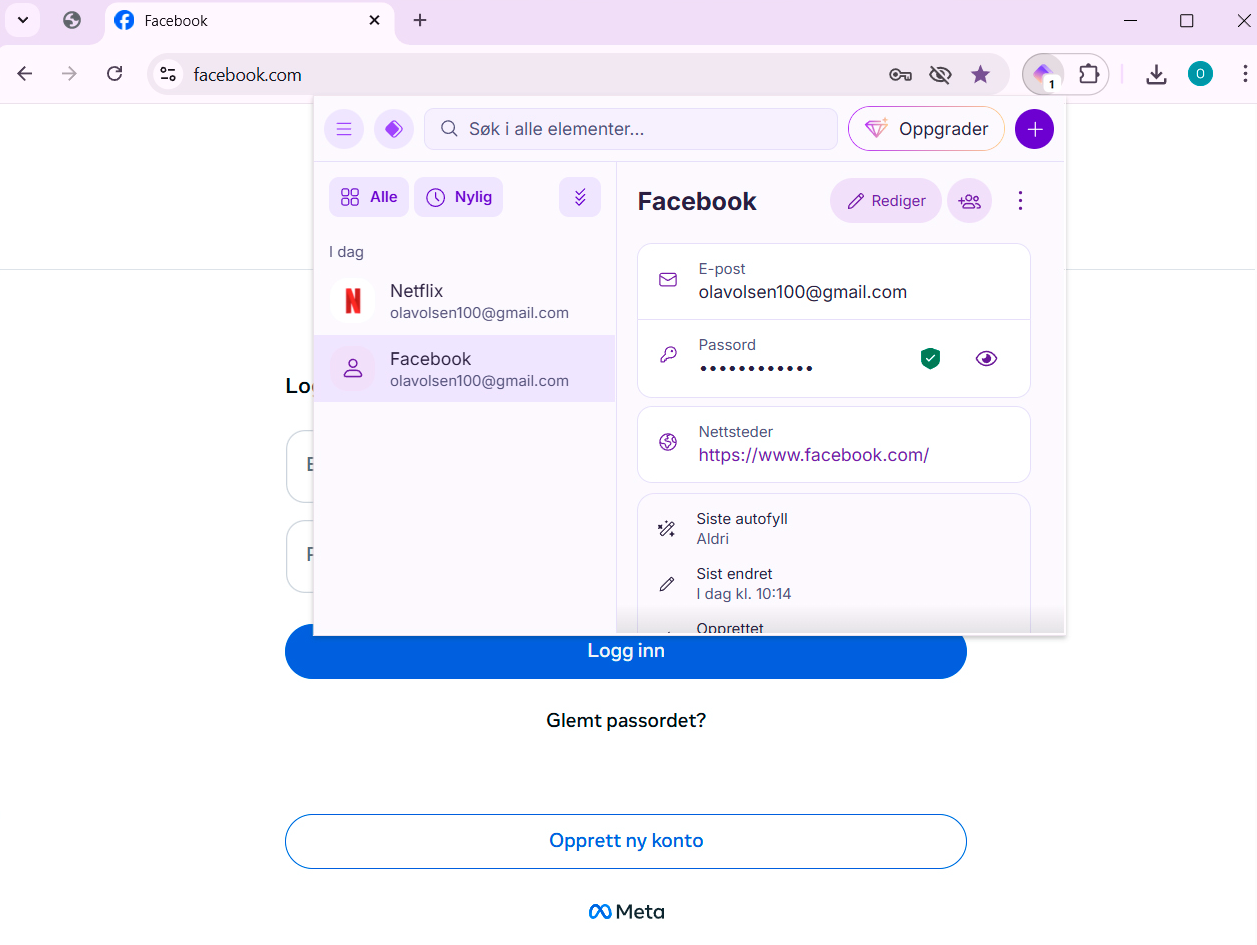Open the password manager extension icon
The image size is (1257, 945).
(1043, 74)
